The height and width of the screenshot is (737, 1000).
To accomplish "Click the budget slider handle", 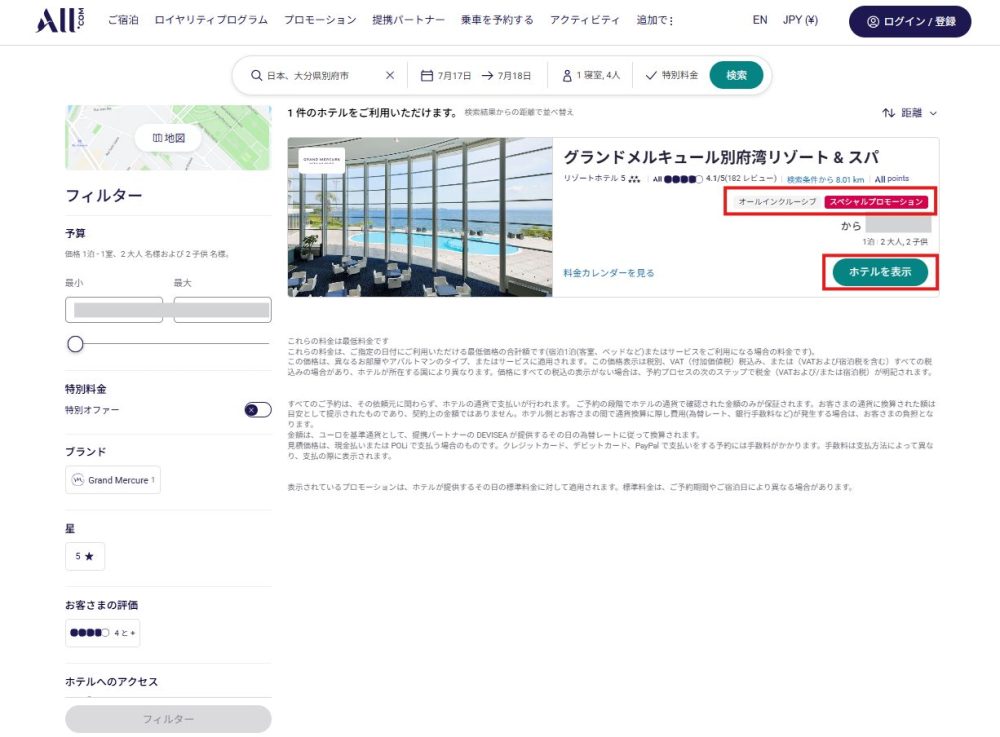I will pos(75,344).
